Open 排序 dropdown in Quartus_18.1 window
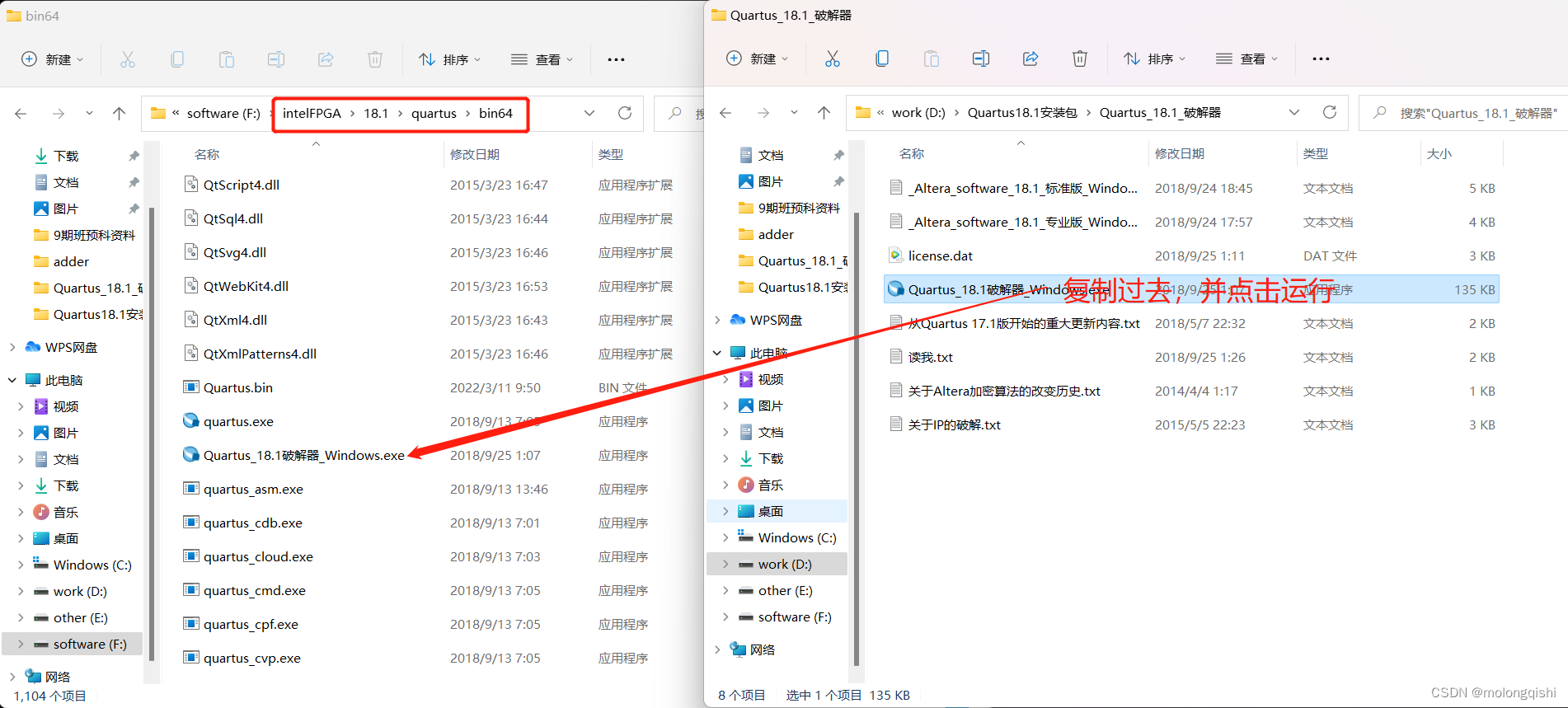The width and height of the screenshot is (1568, 708). (1154, 59)
